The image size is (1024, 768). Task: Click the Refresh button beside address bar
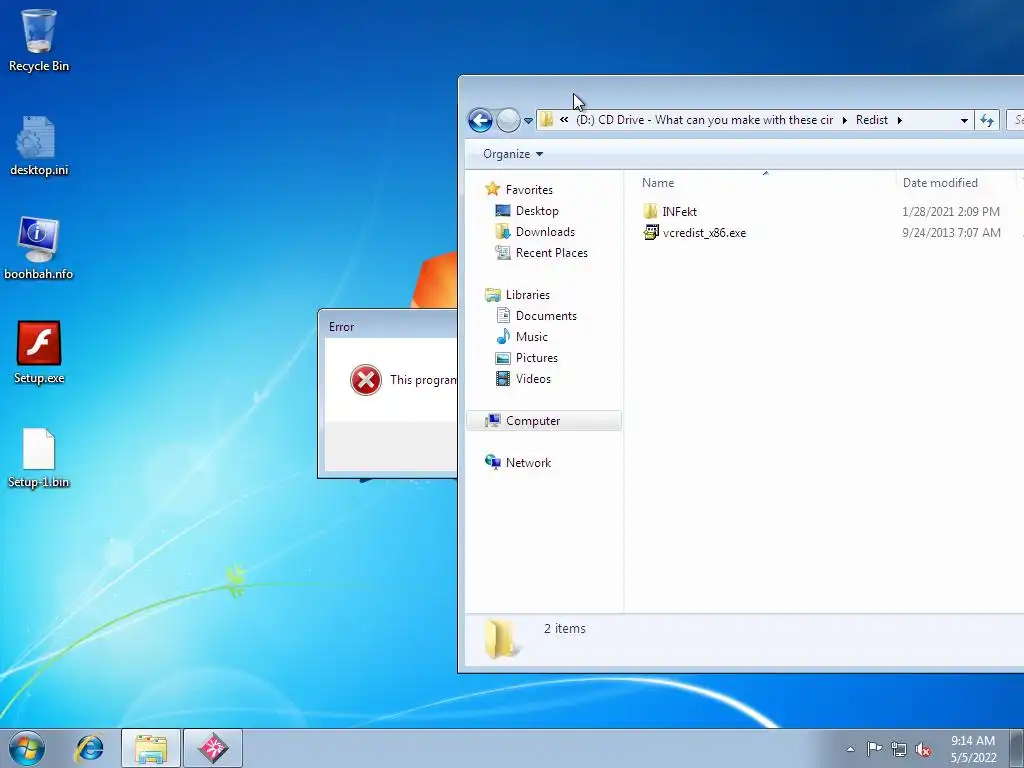(987, 120)
